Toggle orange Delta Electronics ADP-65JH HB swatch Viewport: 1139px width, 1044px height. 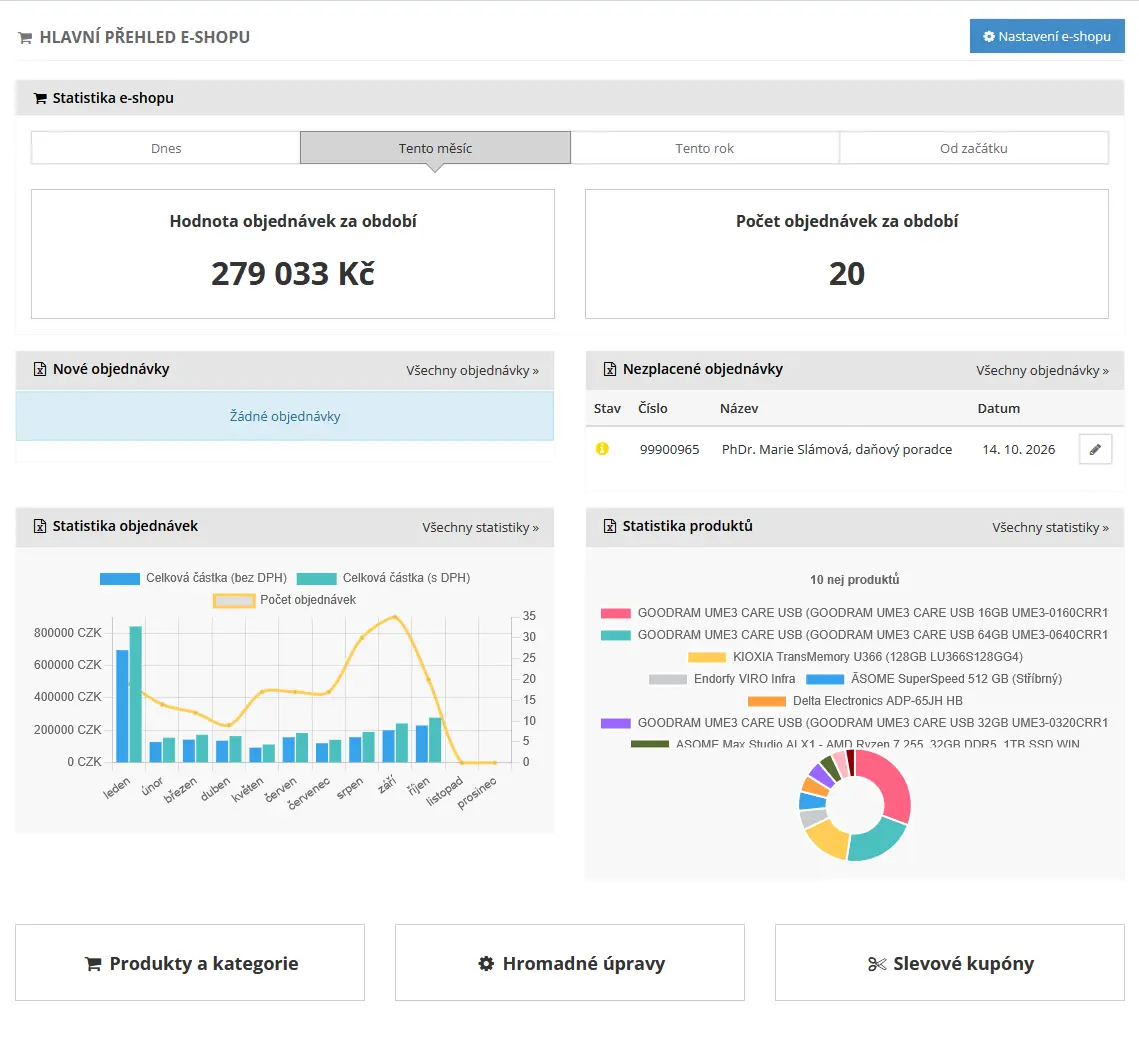pyautogui.click(x=767, y=701)
